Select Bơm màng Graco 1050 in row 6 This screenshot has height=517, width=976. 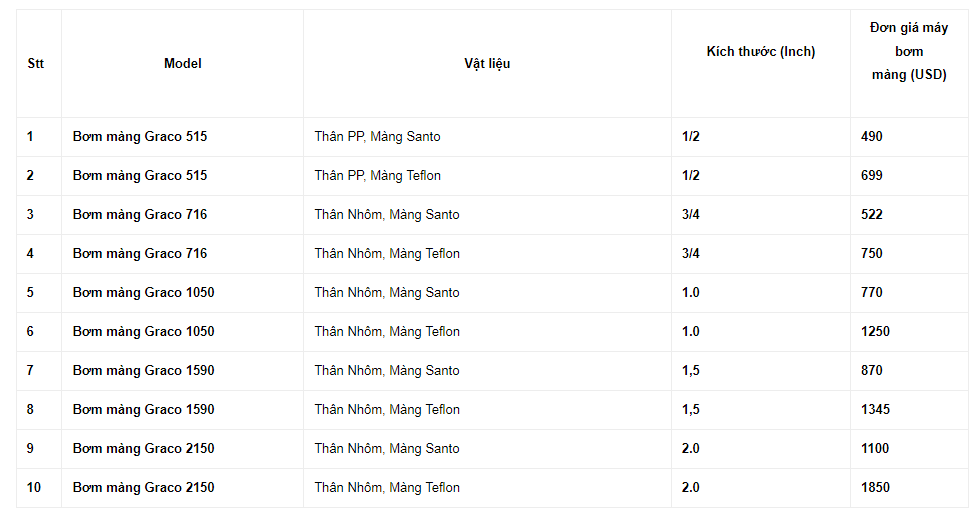143,332
